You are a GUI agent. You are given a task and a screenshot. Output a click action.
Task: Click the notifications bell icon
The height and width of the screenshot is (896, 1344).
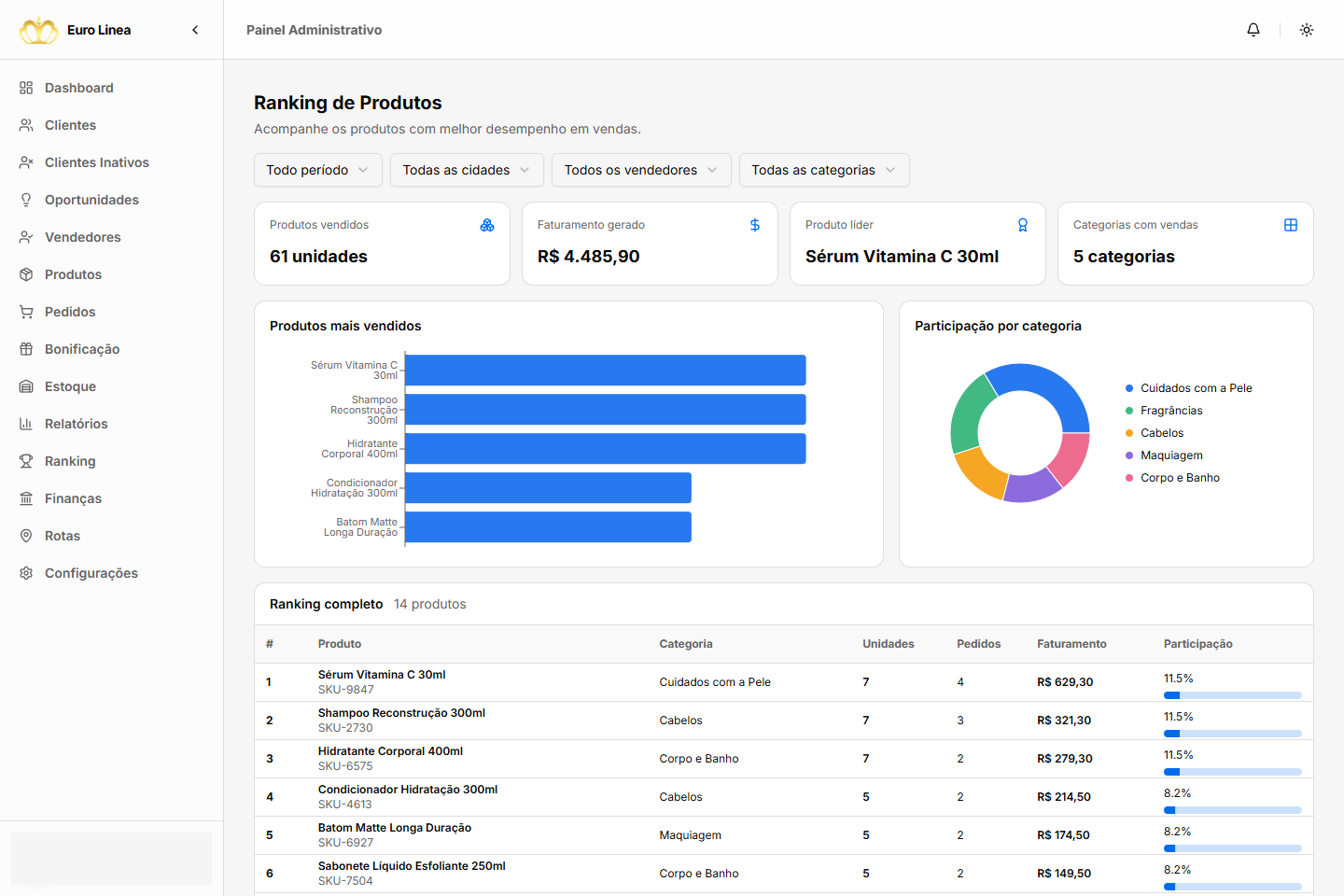[x=1253, y=30]
